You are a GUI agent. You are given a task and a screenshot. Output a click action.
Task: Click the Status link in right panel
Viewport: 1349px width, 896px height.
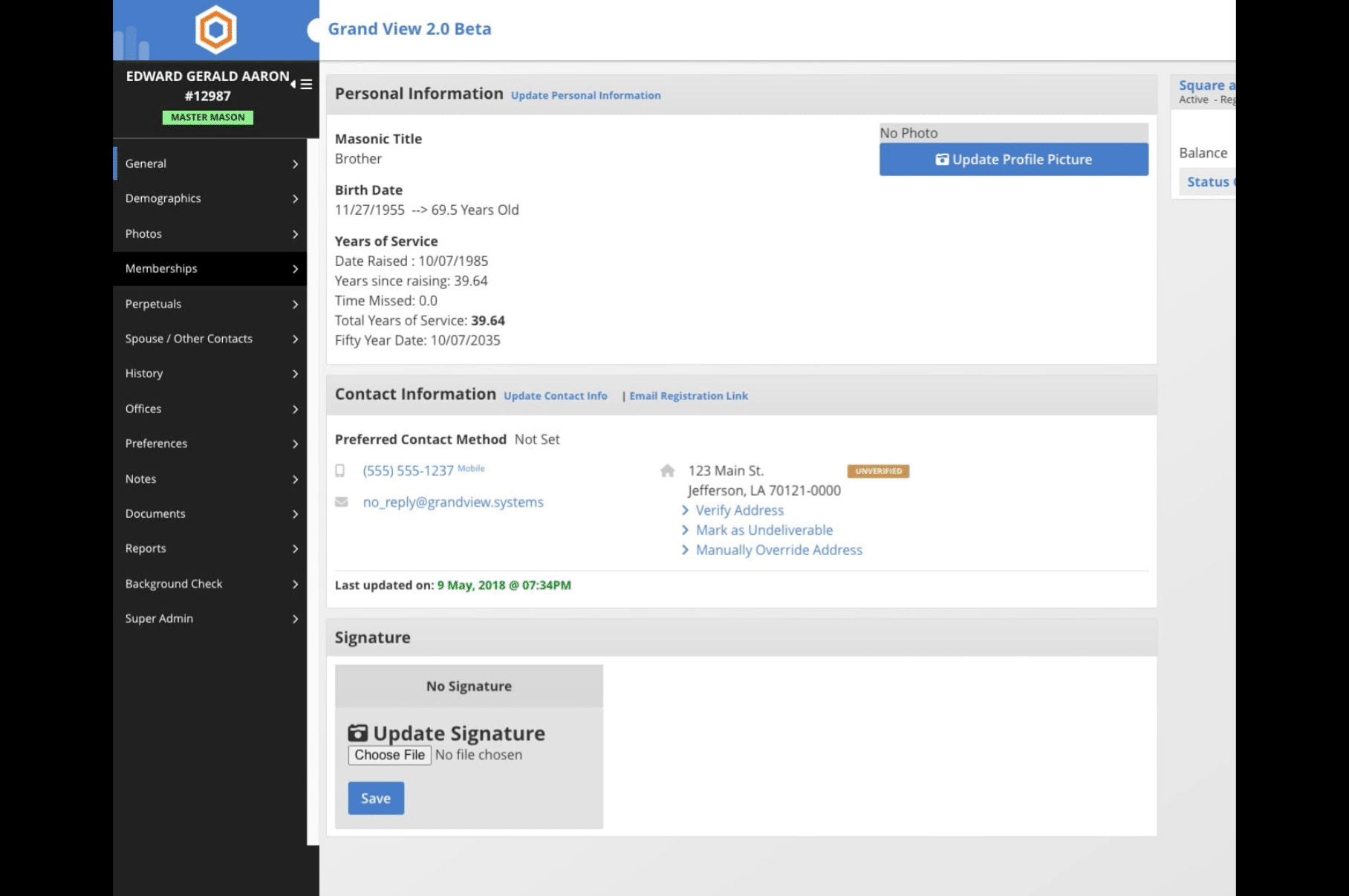[1209, 182]
